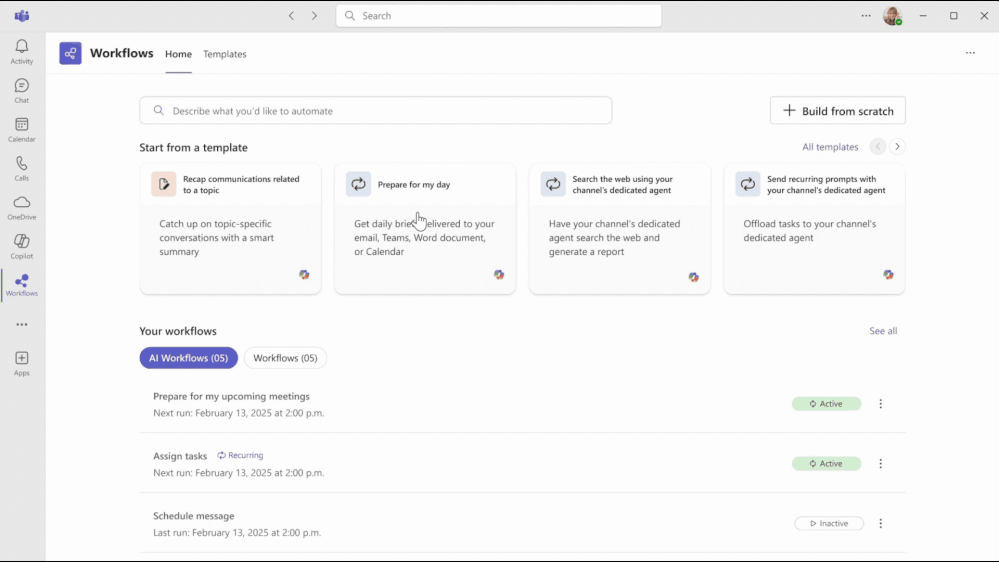Toggle Active status for Assign tasks
The width and height of the screenshot is (999, 562).
click(x=826, y=464)
